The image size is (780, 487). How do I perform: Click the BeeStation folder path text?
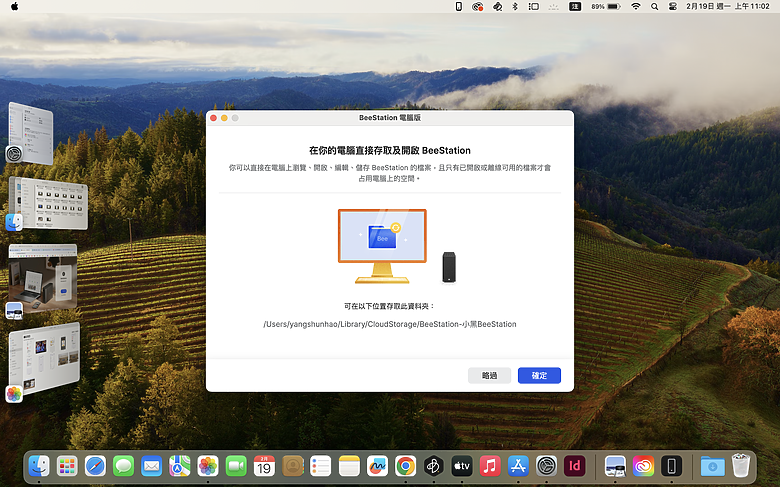[390, 324]
